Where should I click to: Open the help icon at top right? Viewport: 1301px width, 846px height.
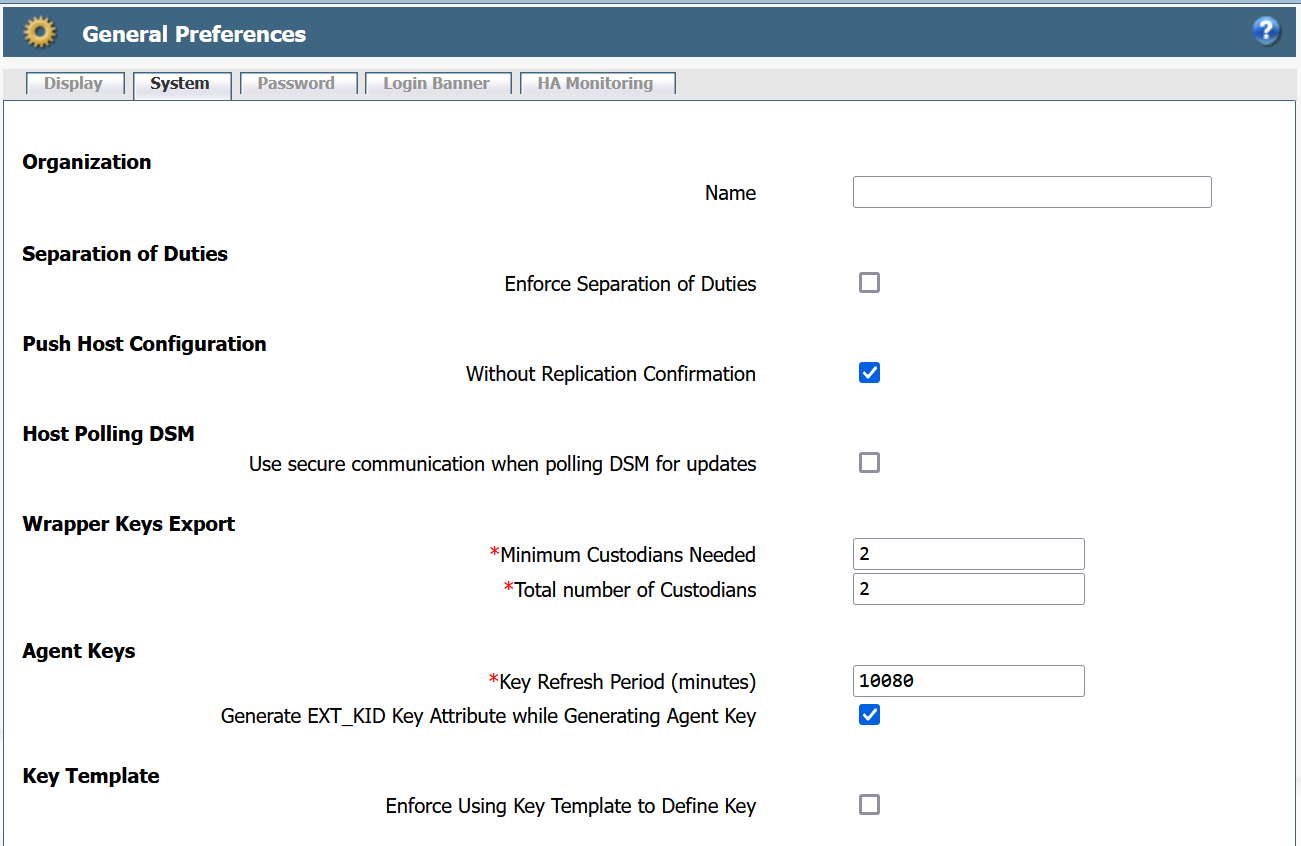coord(1266,31)
